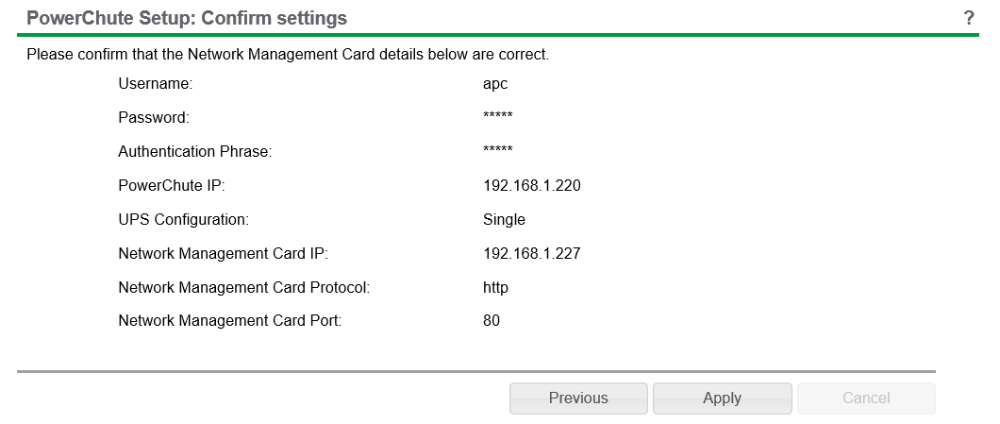The height and width of the screenshot is (424, 1000).
Task: Select the Username label
Action: tap(155, 84)
